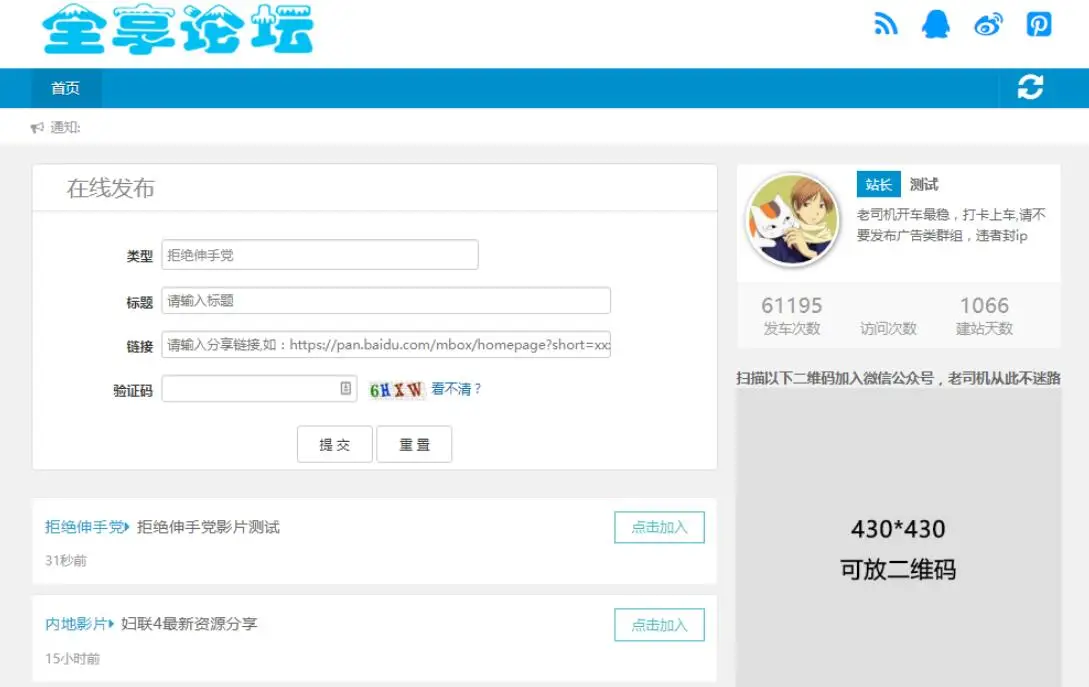1089x687 pixels.
Task: Open the 类型 dropdown showing 拒绝伸手党
Action: click(319, 254)
